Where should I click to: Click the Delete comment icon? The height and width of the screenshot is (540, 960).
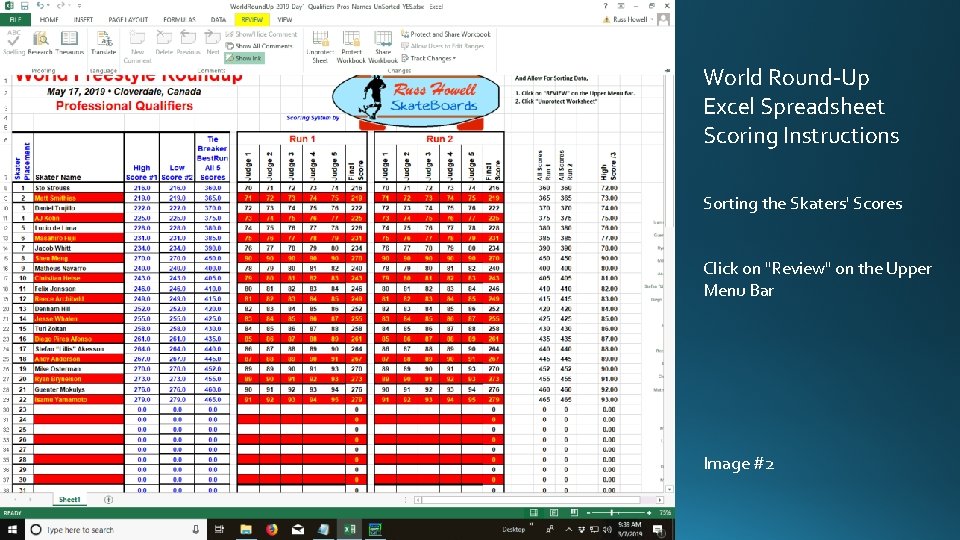pos(163,43)
